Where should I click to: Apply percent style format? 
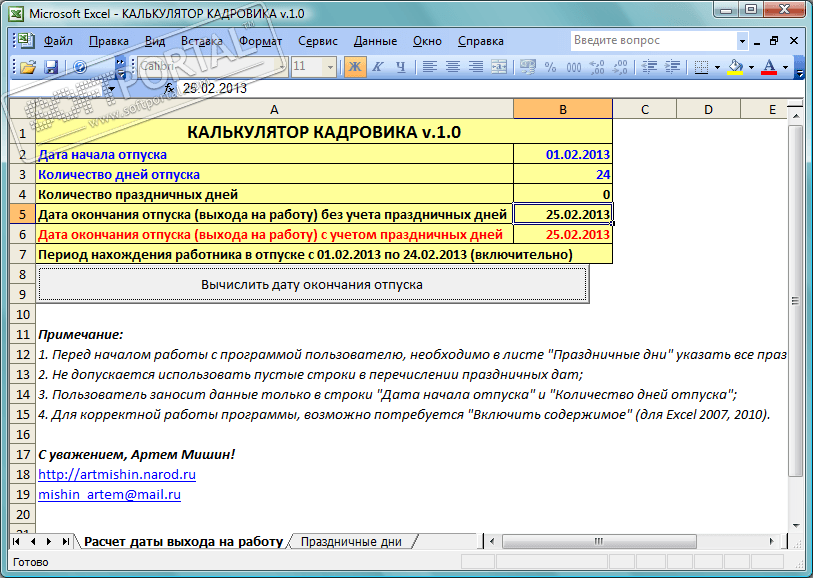(550, 67)
